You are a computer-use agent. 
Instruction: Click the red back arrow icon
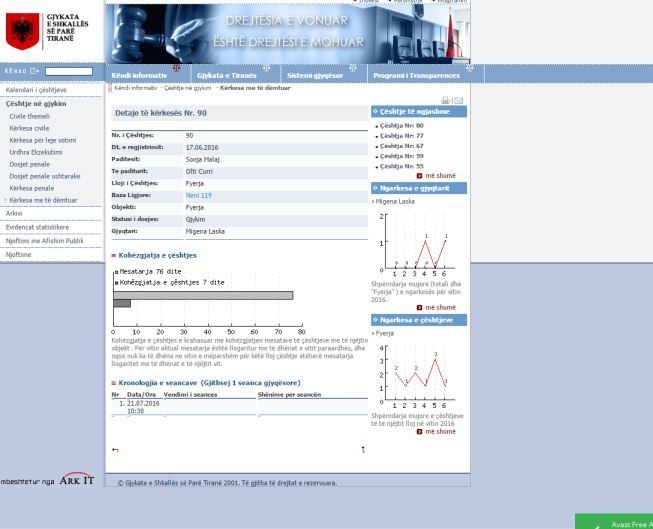pos(115,449)
